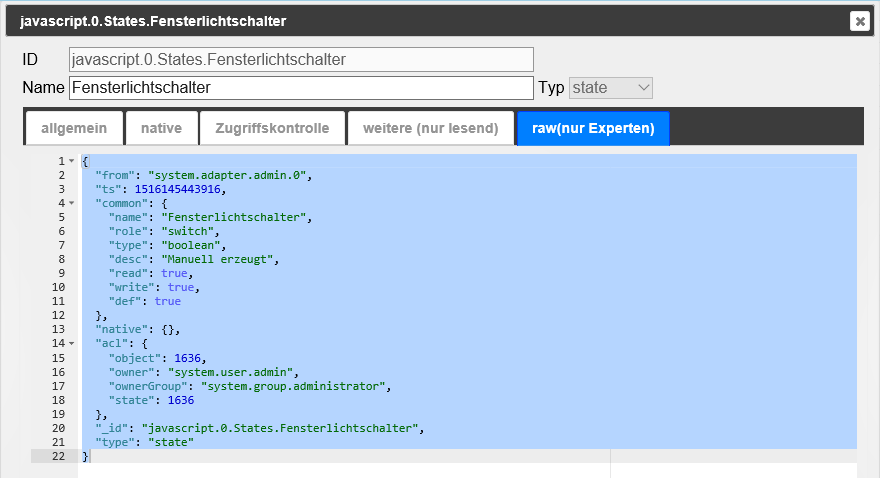Select the raw(nur Experten) tab
The image size is (880, 478).
coord(593,128)
